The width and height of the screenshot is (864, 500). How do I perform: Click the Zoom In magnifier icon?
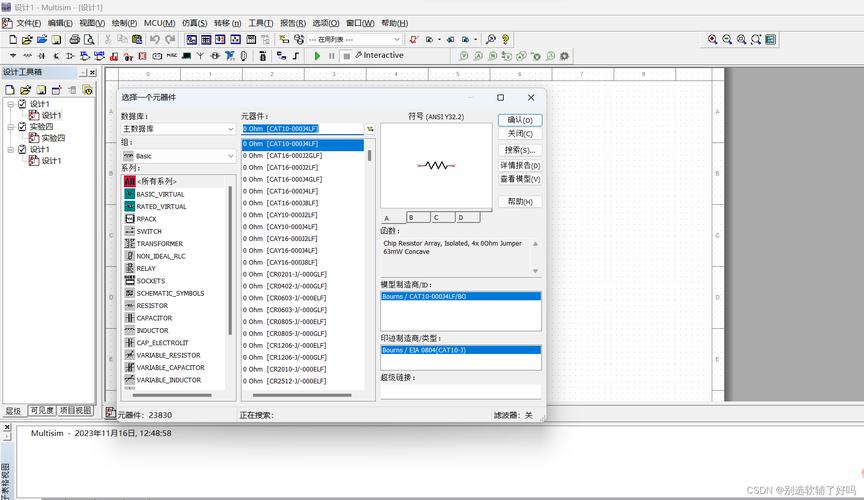(713, 39)
